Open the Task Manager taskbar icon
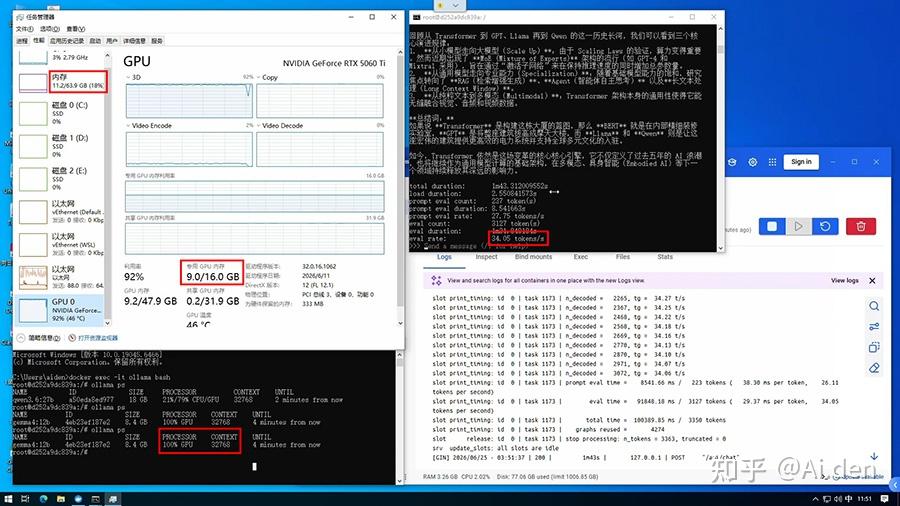This screenshot has height=506, width=900. (x=113, y=499)
